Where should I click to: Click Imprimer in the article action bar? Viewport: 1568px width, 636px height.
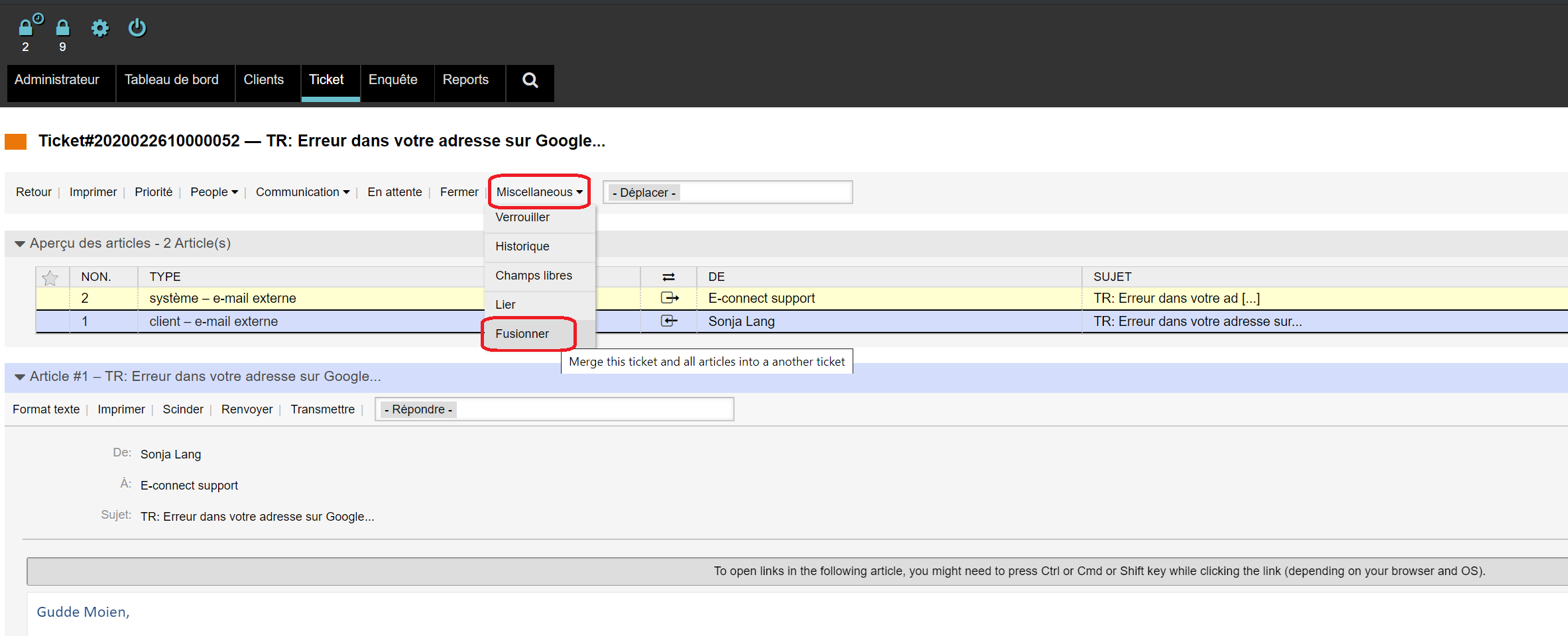tap(121, 409)
